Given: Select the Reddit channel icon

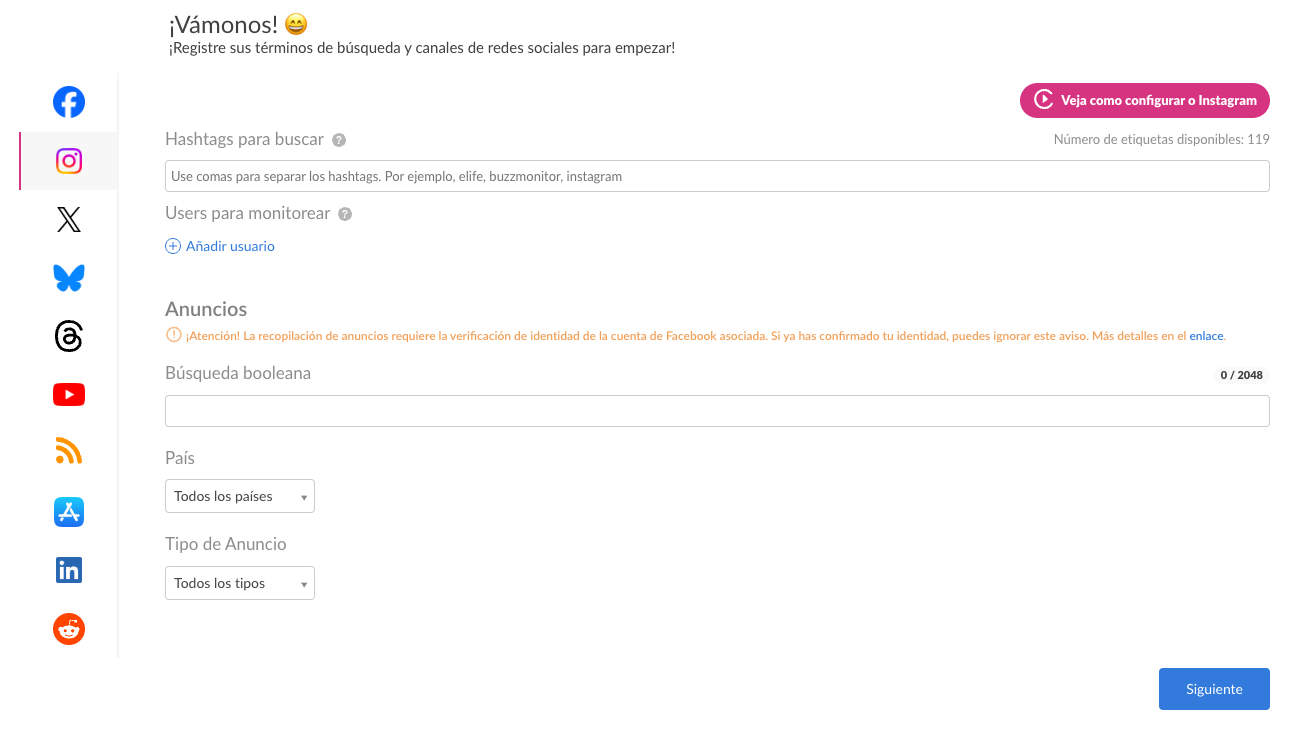Looking at the screenshot, I should pos(69,629).
